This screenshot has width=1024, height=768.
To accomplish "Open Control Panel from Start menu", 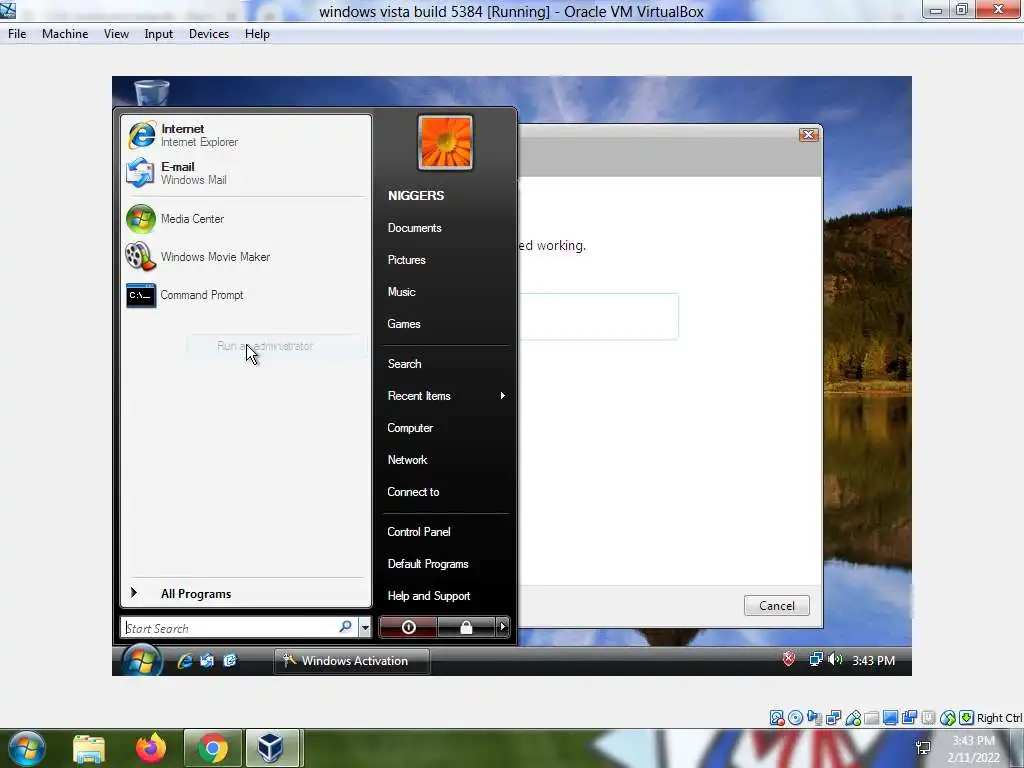I will point(419,532).
